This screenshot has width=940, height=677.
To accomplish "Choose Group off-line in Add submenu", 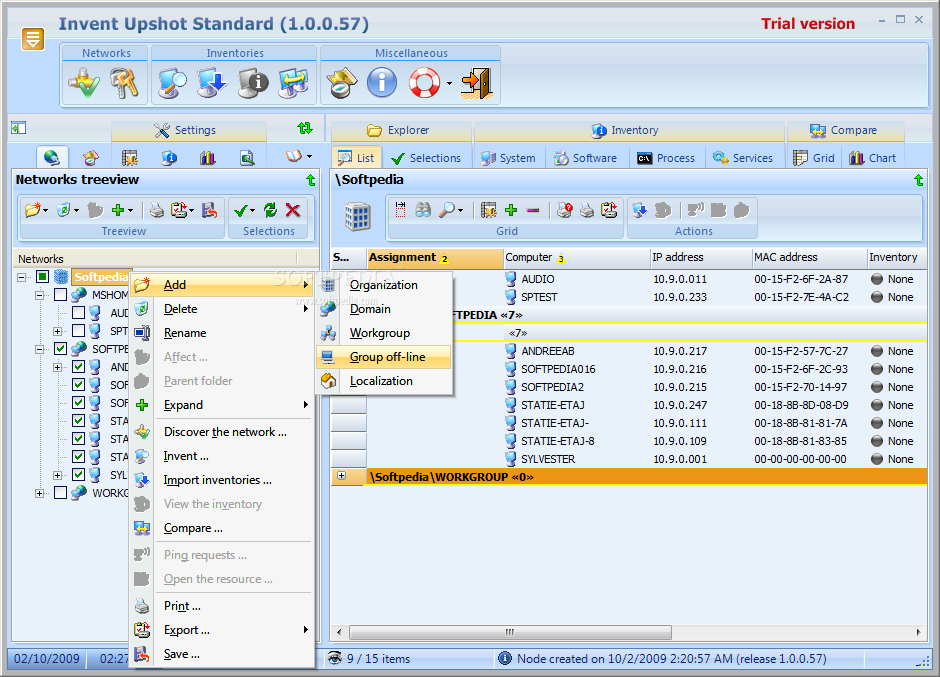I will pos(384,357).
